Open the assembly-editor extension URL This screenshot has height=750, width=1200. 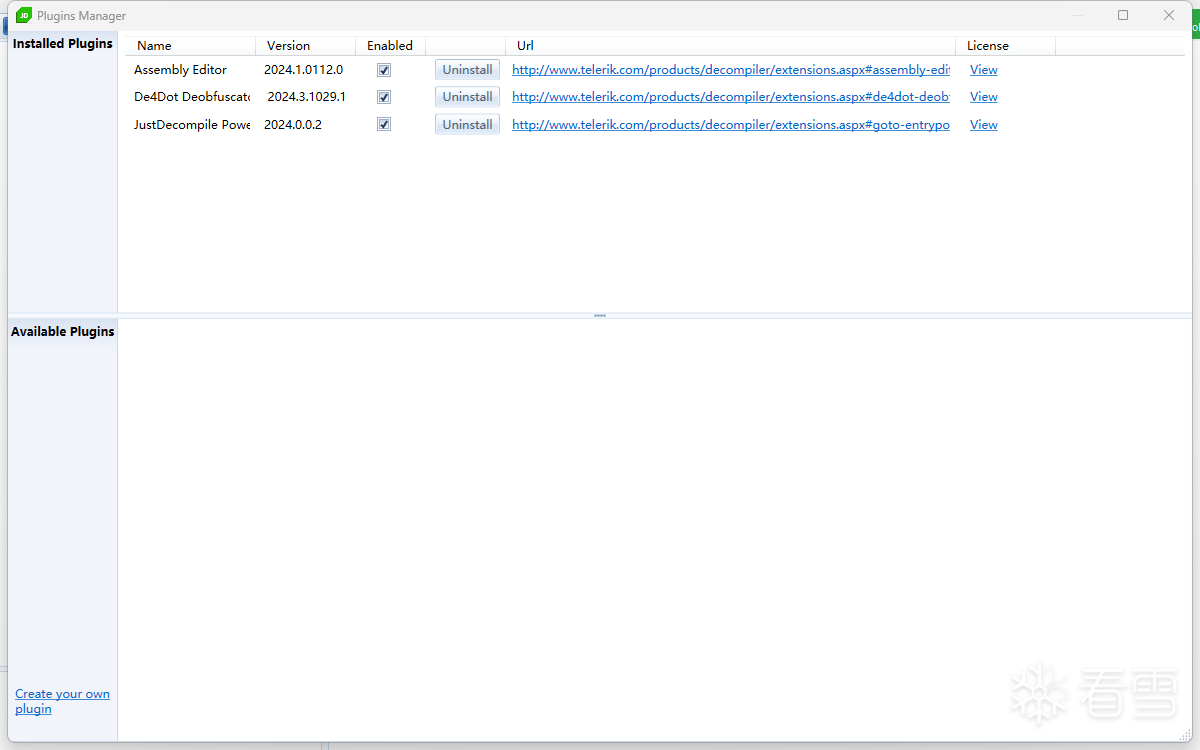coord(731,70)
